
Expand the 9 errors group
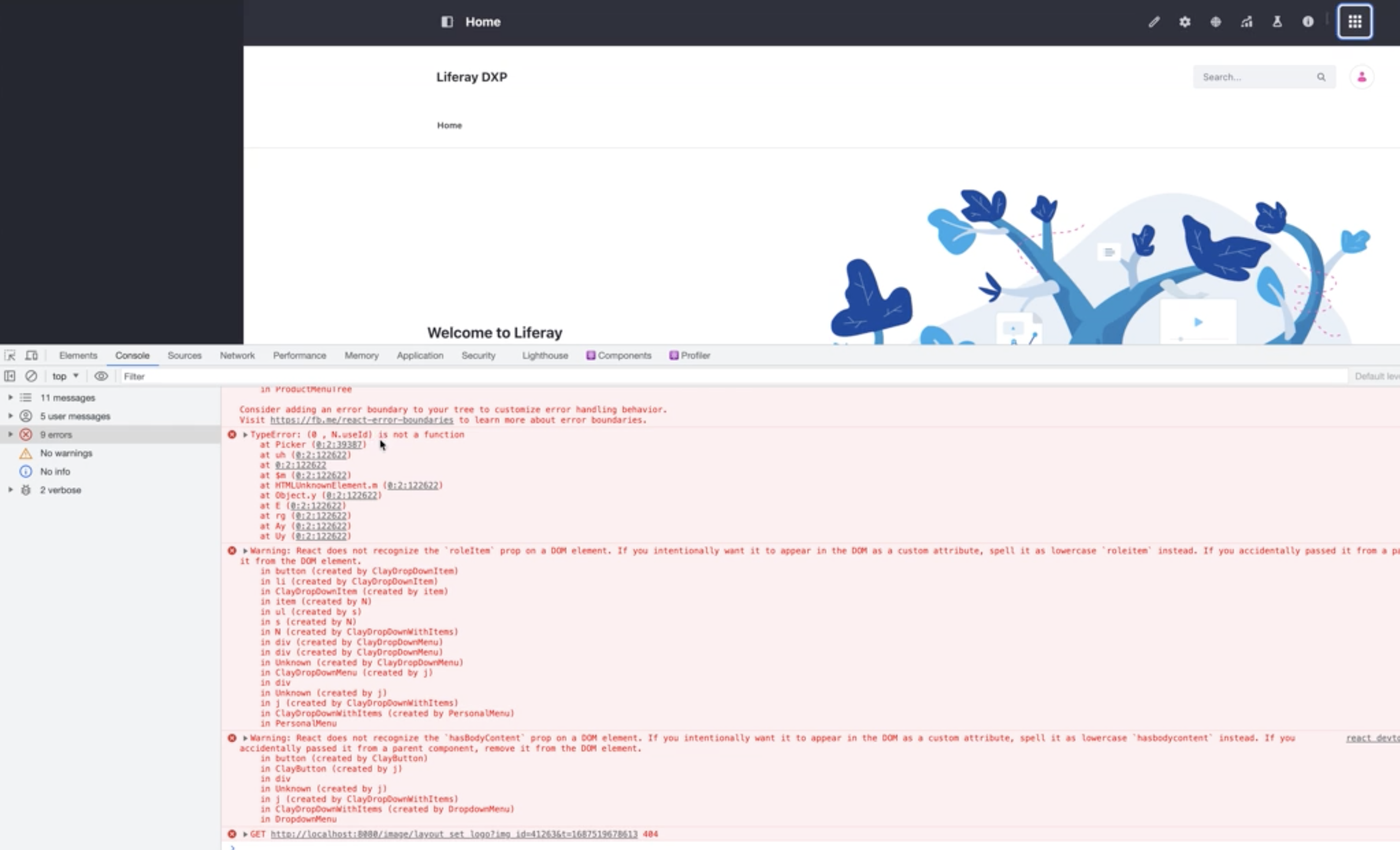pyautogui.click(x=10, y=435)
